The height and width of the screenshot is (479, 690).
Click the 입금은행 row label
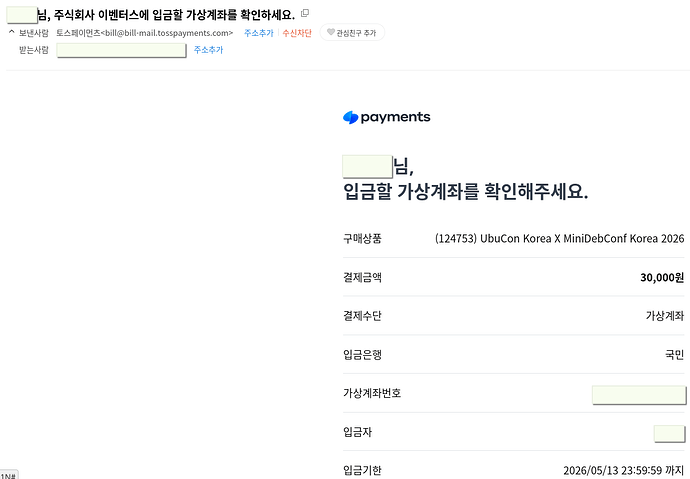(362, 355)
